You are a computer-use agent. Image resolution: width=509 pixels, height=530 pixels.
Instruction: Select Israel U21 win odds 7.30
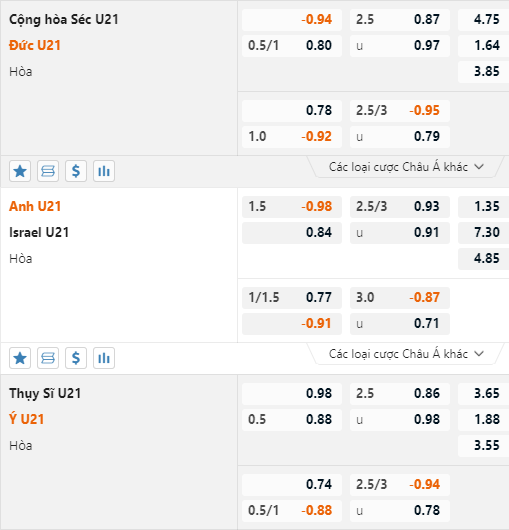(x=484, y=233)
